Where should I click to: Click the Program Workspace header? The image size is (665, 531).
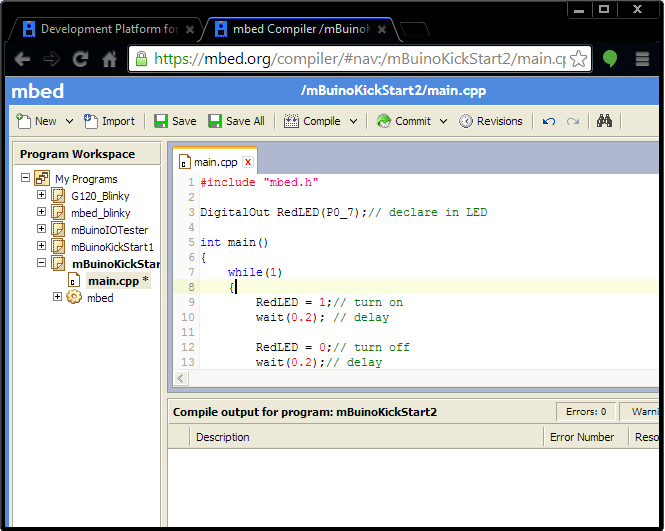pyautogui.click(x=87, y=154)
